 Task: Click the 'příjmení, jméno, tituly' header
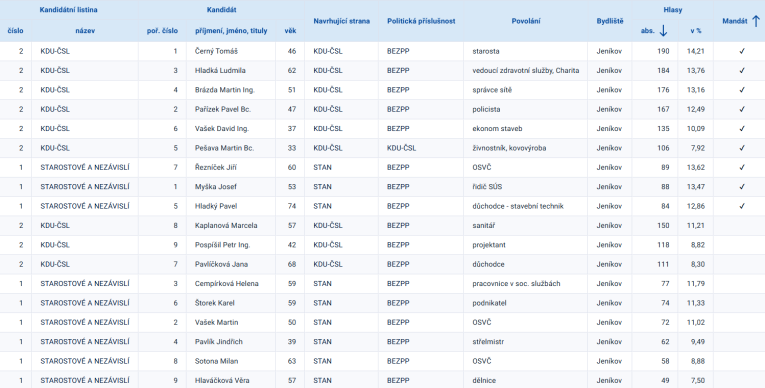(231, 31)
